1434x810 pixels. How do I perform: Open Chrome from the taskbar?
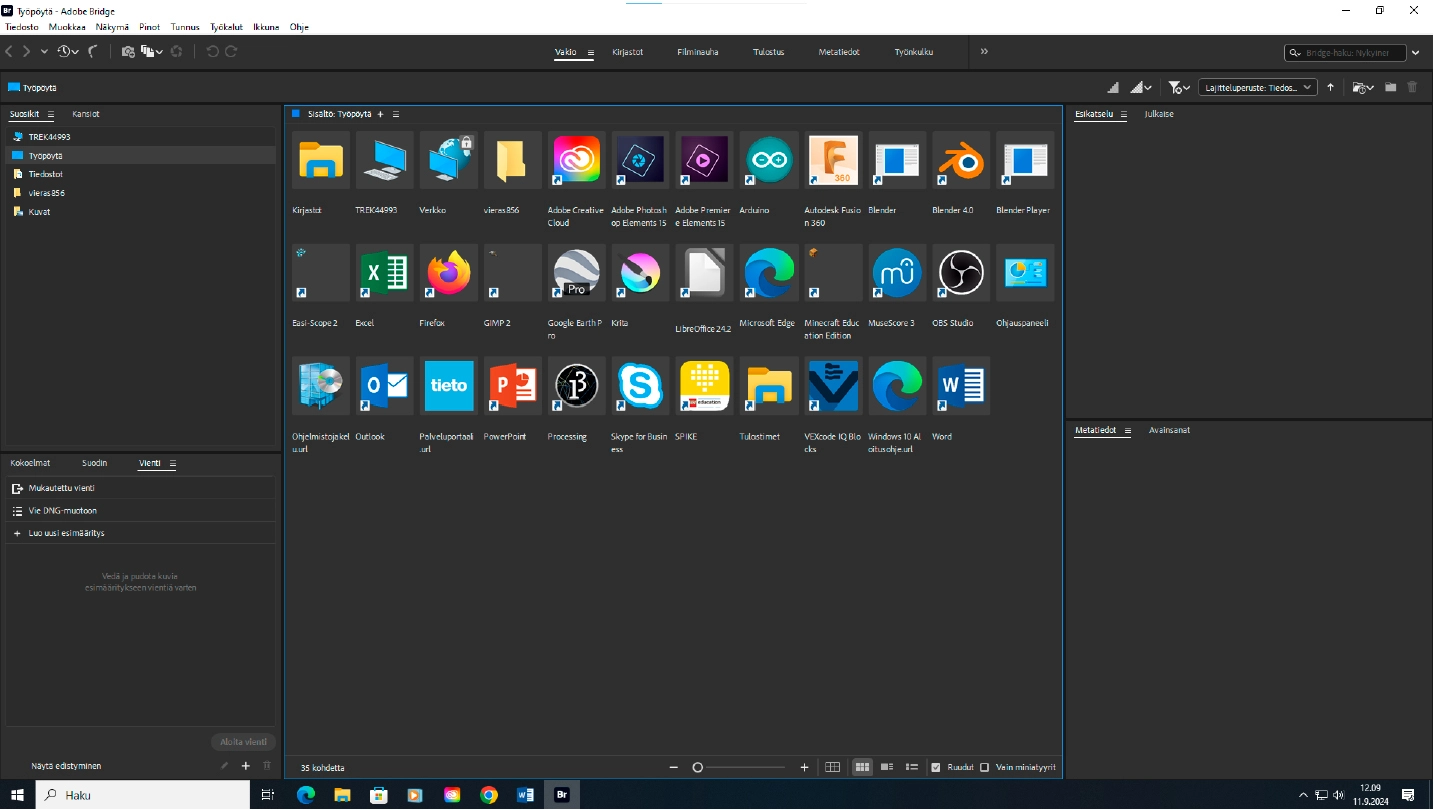point(488,795)
